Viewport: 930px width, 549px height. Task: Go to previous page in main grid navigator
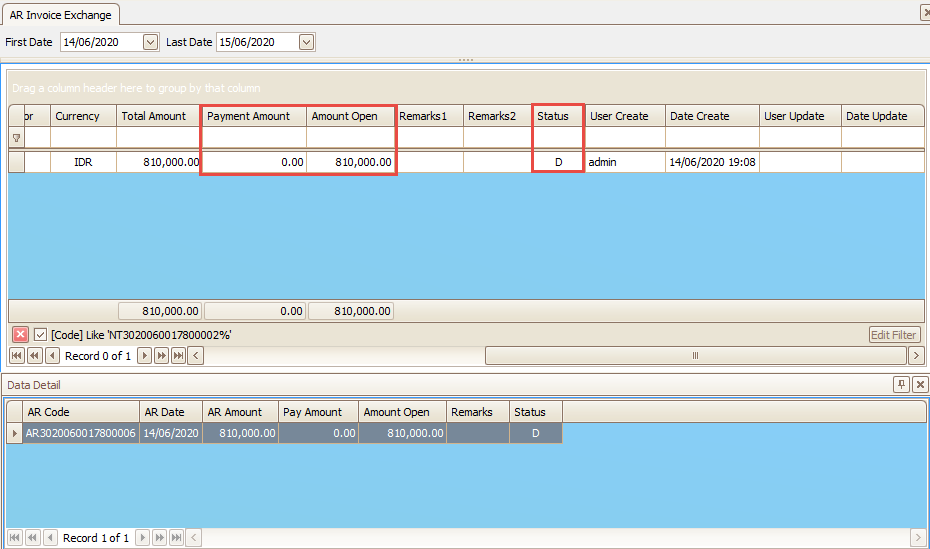[35, 356]
